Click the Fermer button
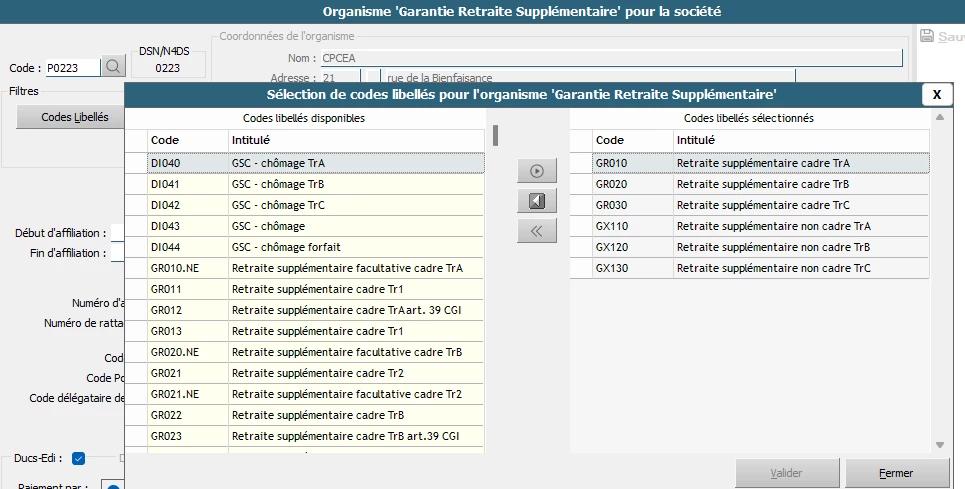This screenshot has width=965, height=489. 896,473
